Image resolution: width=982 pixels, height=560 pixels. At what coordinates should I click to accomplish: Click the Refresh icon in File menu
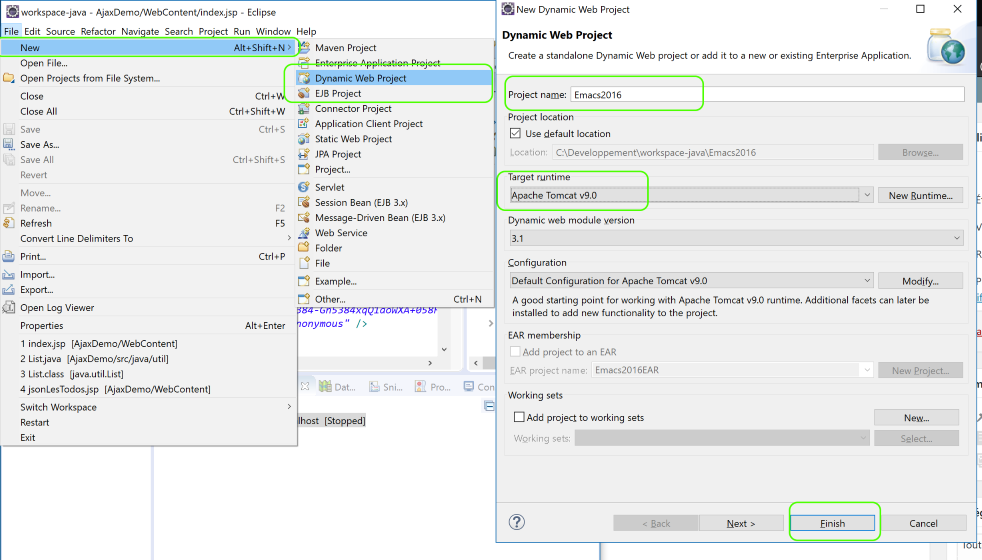(x=9, y=223)
